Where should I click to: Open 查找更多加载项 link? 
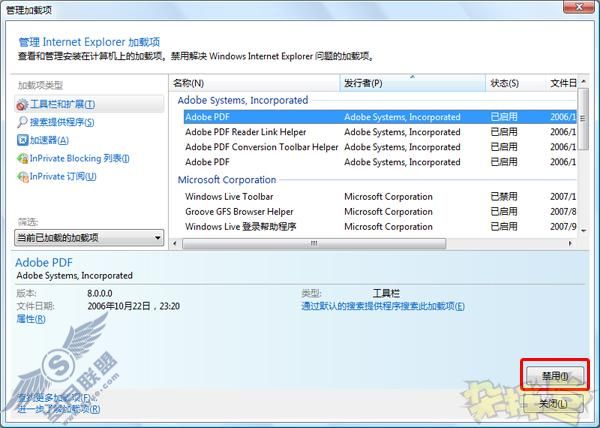(56, 398)
